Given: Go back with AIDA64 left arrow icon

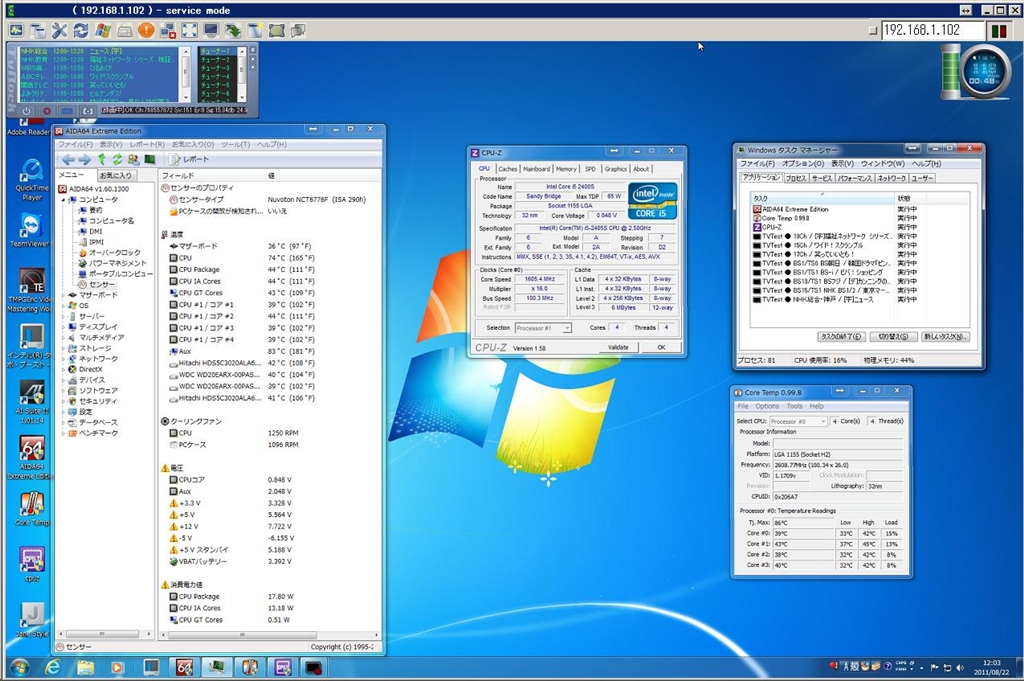Looking at the screenshot, I should 68,159.
